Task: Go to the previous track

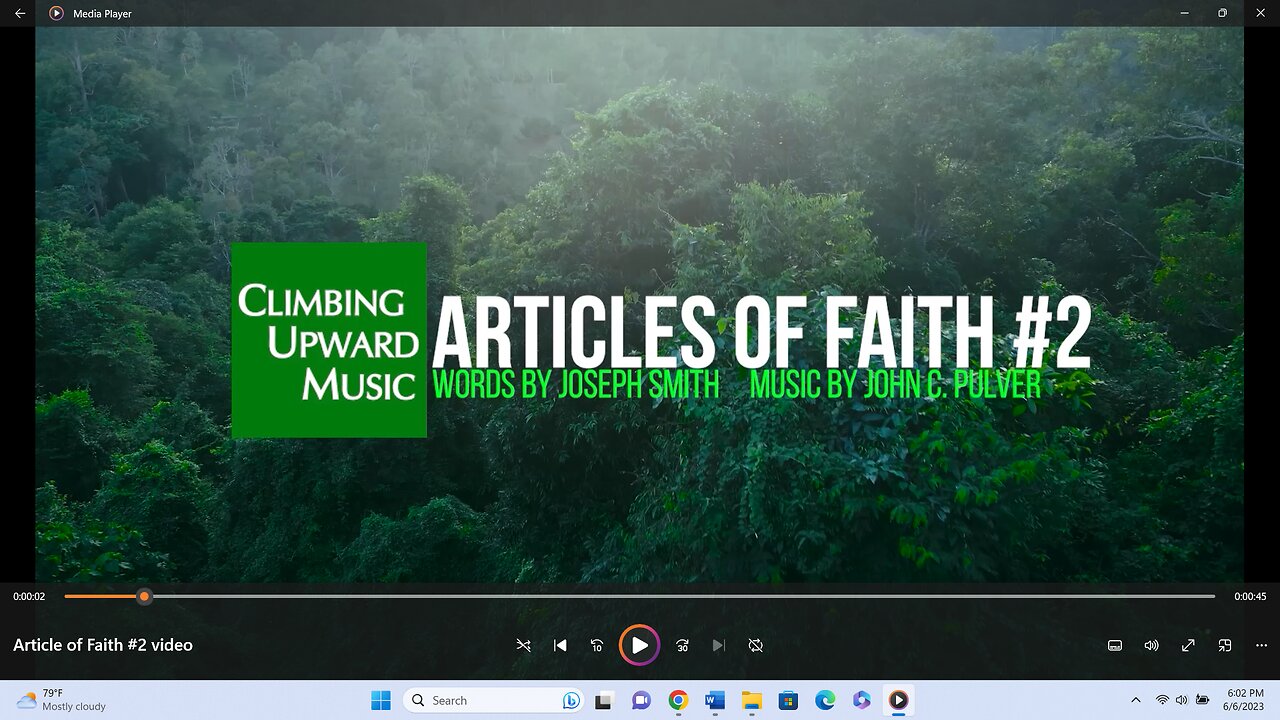Action: (x=560, y=646)
